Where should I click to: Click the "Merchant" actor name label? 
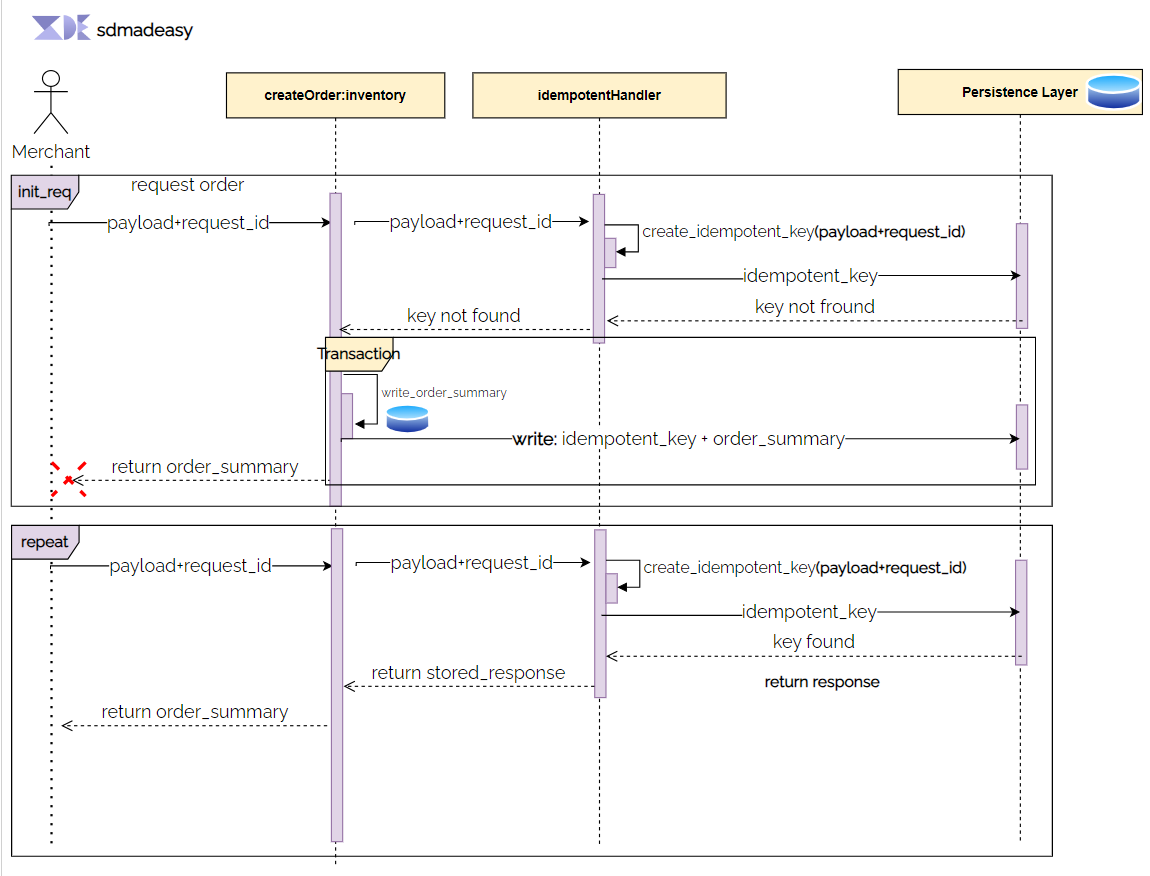point(51,152)
